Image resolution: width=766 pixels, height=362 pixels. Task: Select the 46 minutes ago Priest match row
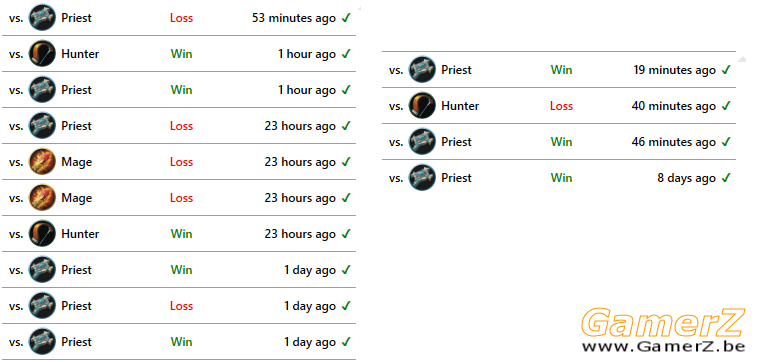coord(559,142)
